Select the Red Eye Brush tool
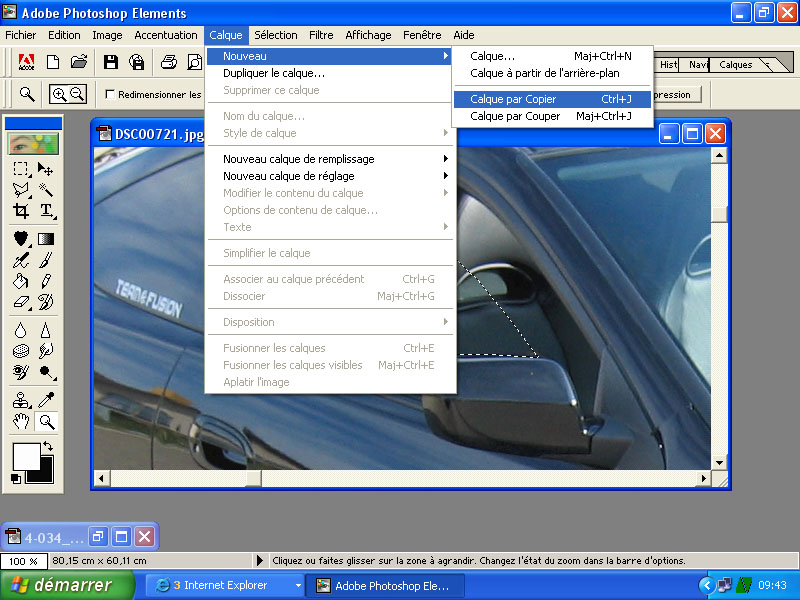 [21, 372]
